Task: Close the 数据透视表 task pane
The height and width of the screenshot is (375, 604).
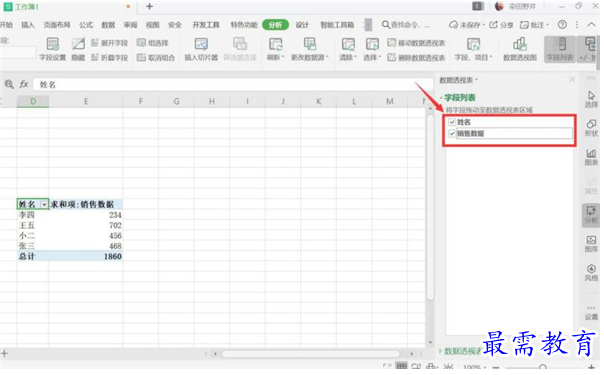Action: [572, 79]
